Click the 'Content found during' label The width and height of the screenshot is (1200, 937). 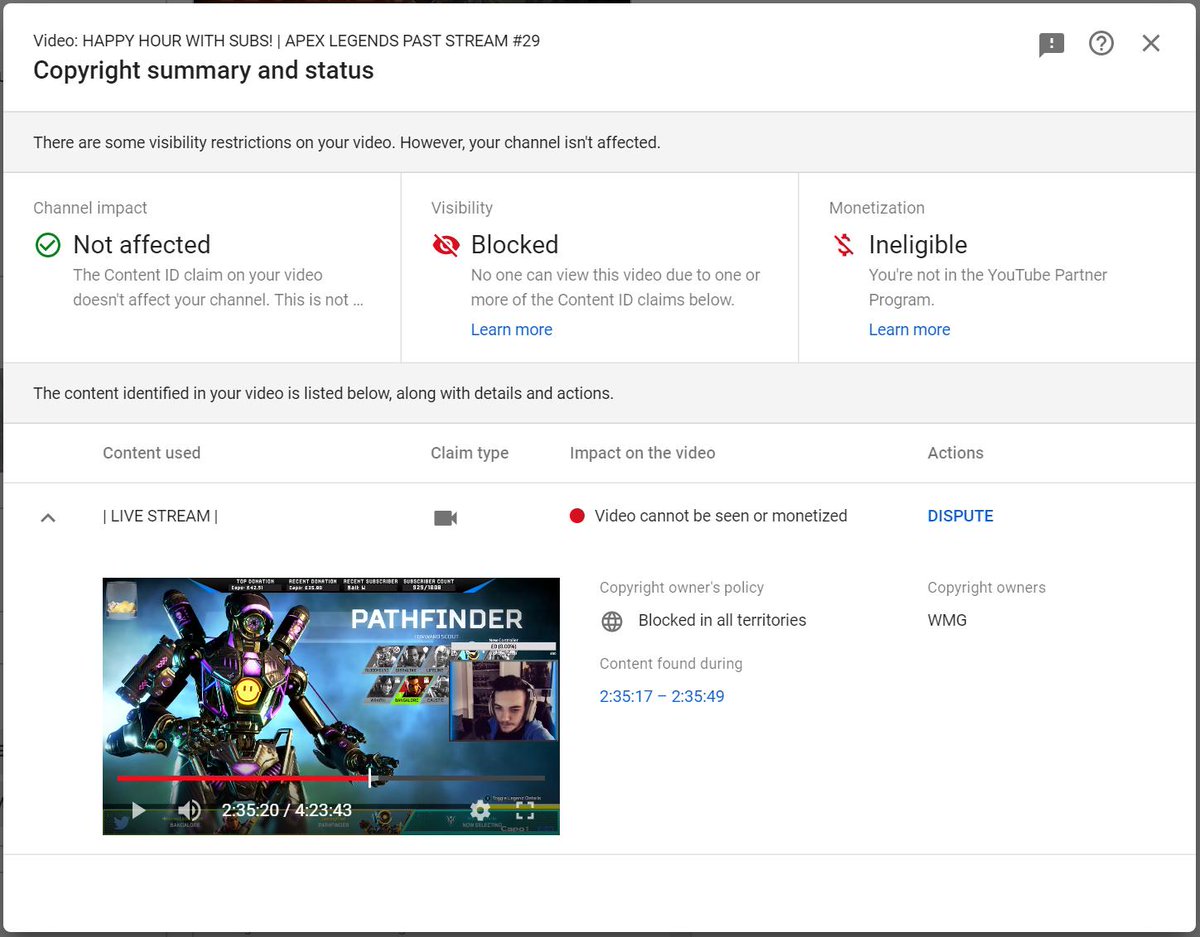pyautogui.click(x=671, y=664)
